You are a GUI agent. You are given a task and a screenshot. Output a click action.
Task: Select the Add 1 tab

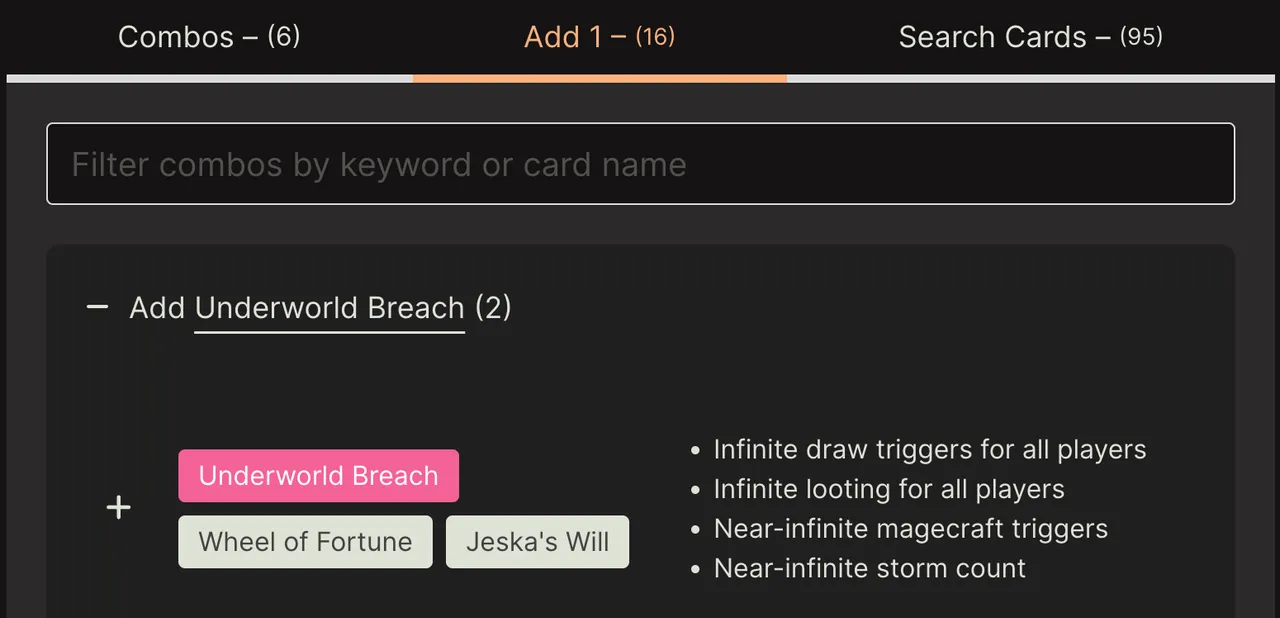[600, 37]
